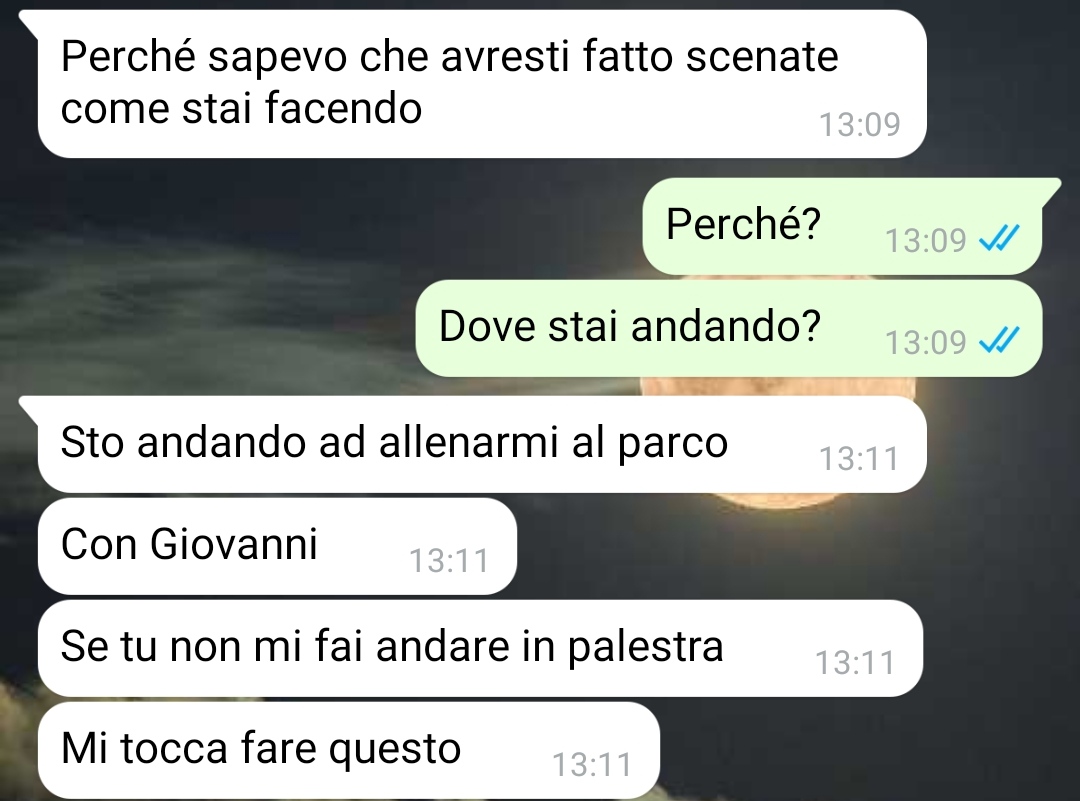Click the 13:11 timestamp on "Mi tocca fare questo"

592,764
